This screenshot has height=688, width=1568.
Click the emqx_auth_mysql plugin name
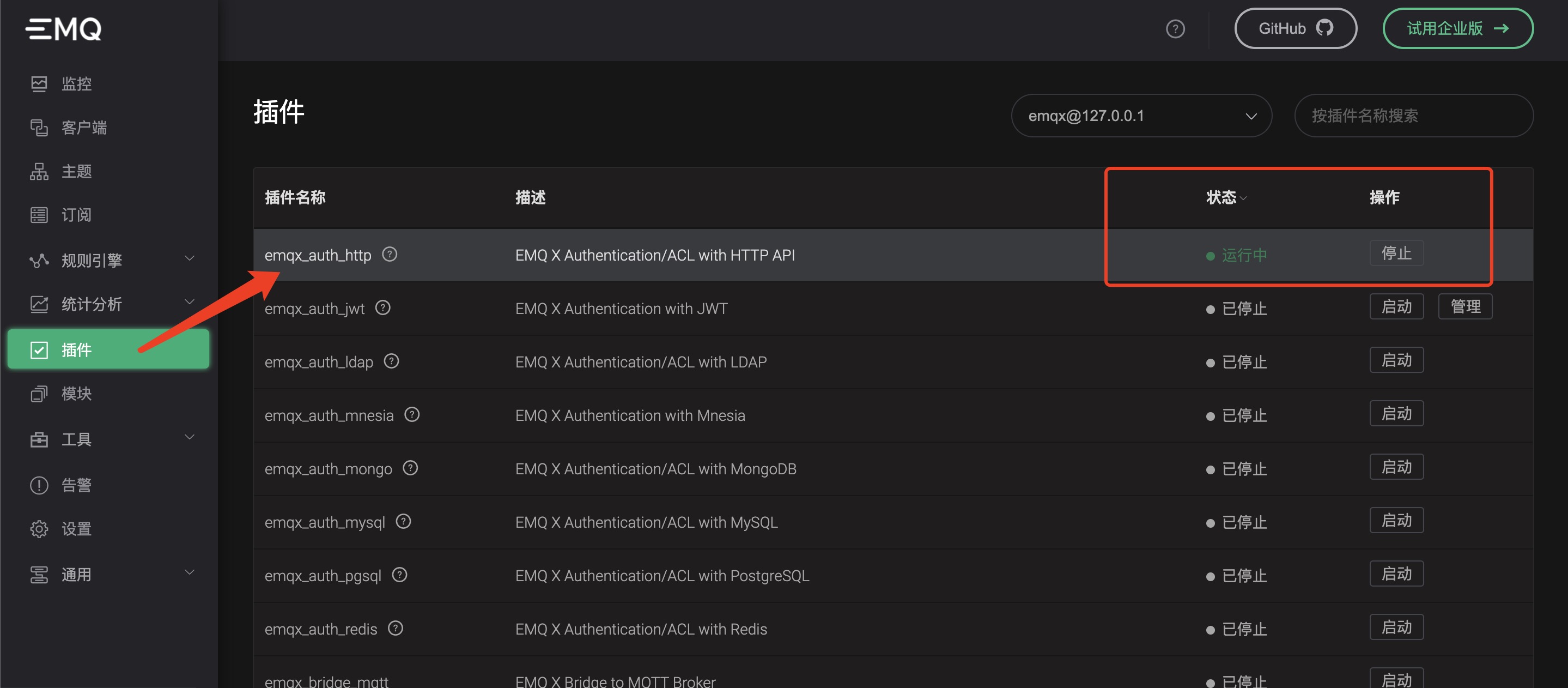(324, 522)
